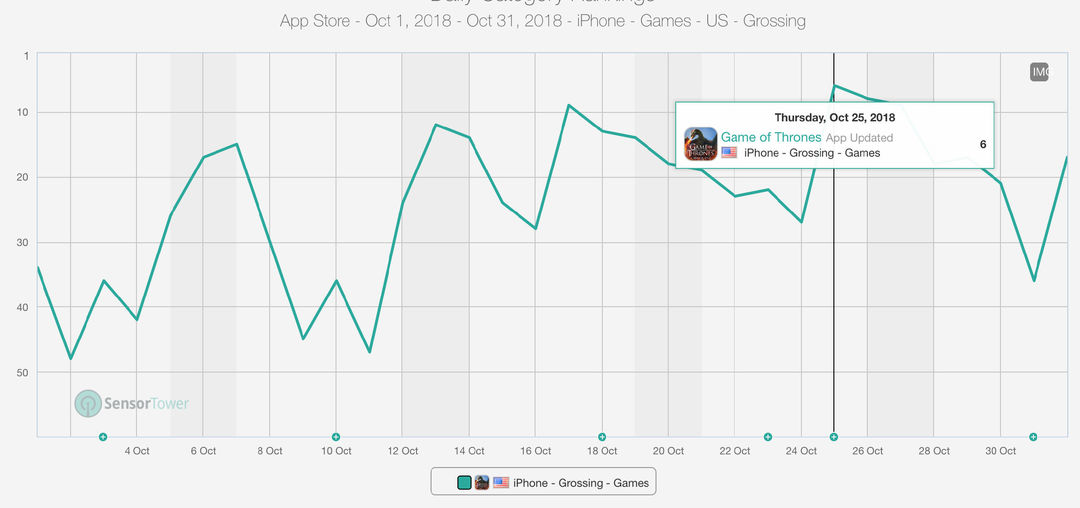Select the app update marker at 31 Oct

tap(1033, 437)
